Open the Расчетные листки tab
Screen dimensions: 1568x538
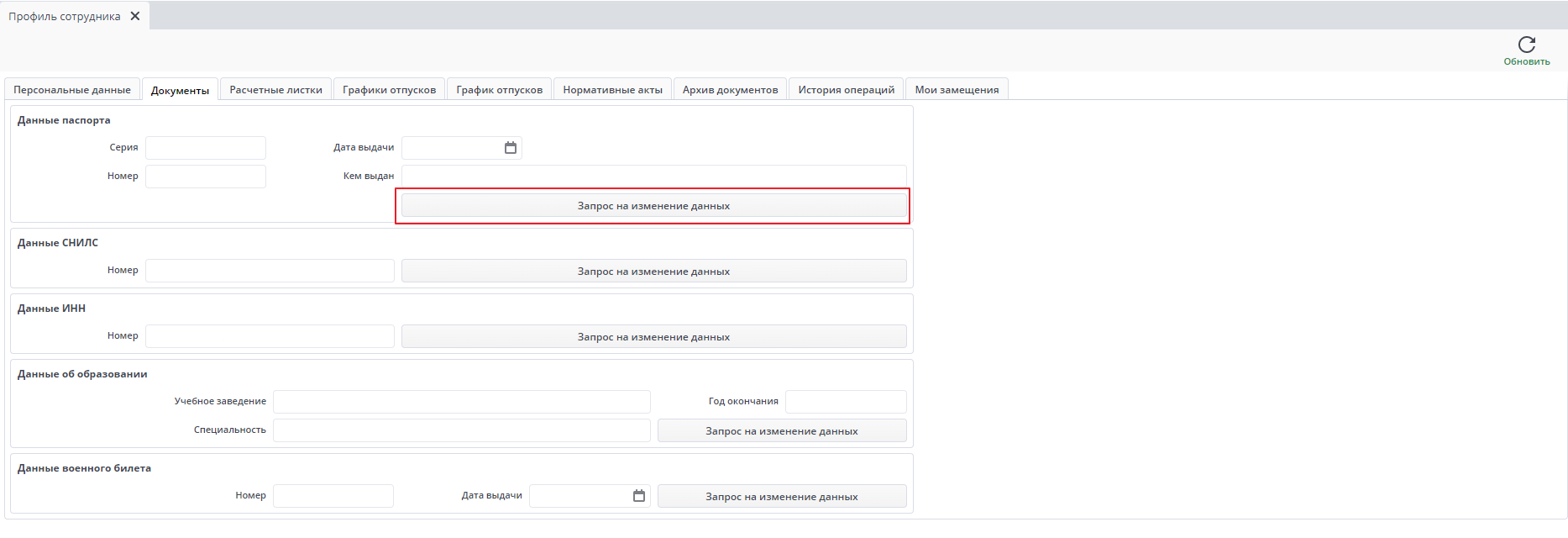[275, 90]
